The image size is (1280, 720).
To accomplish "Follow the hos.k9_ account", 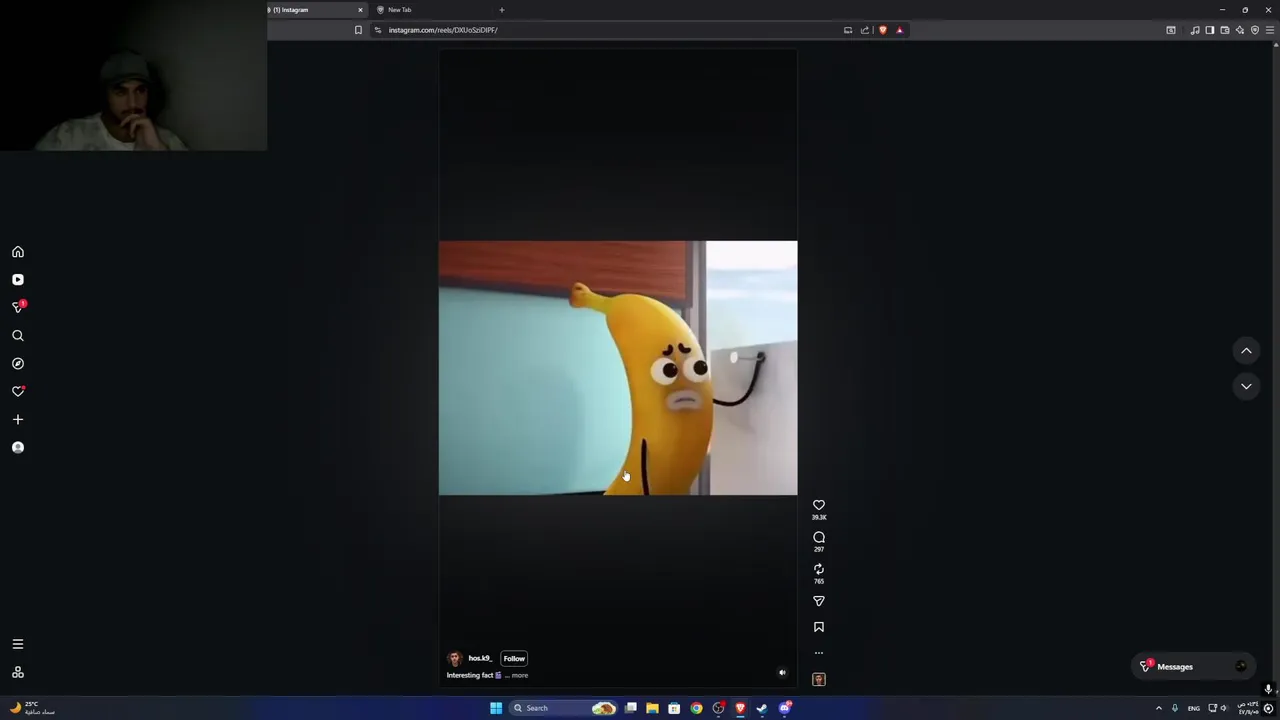I will point(514,658).
